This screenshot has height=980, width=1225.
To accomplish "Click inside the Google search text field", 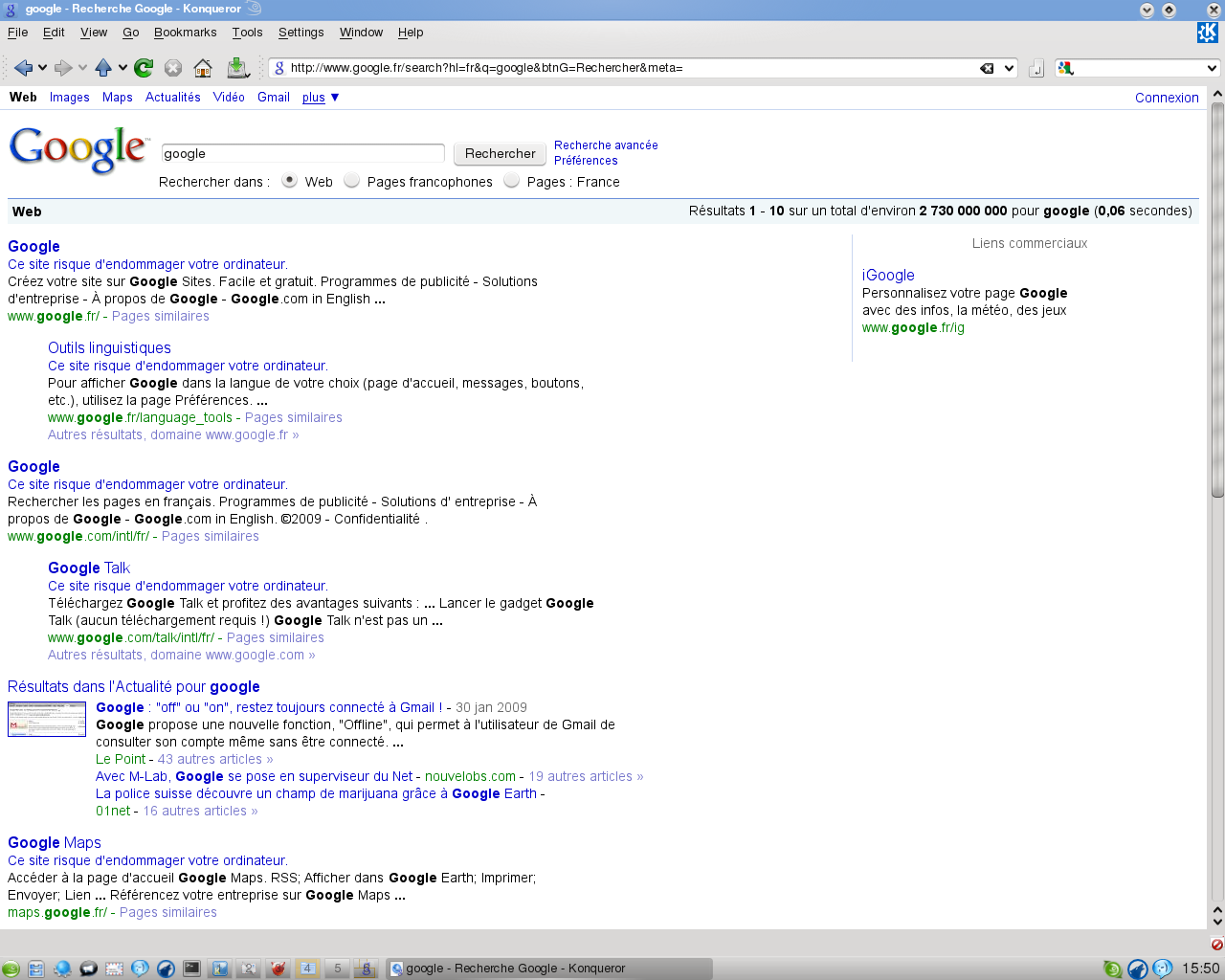I will (x=302, y=153).
